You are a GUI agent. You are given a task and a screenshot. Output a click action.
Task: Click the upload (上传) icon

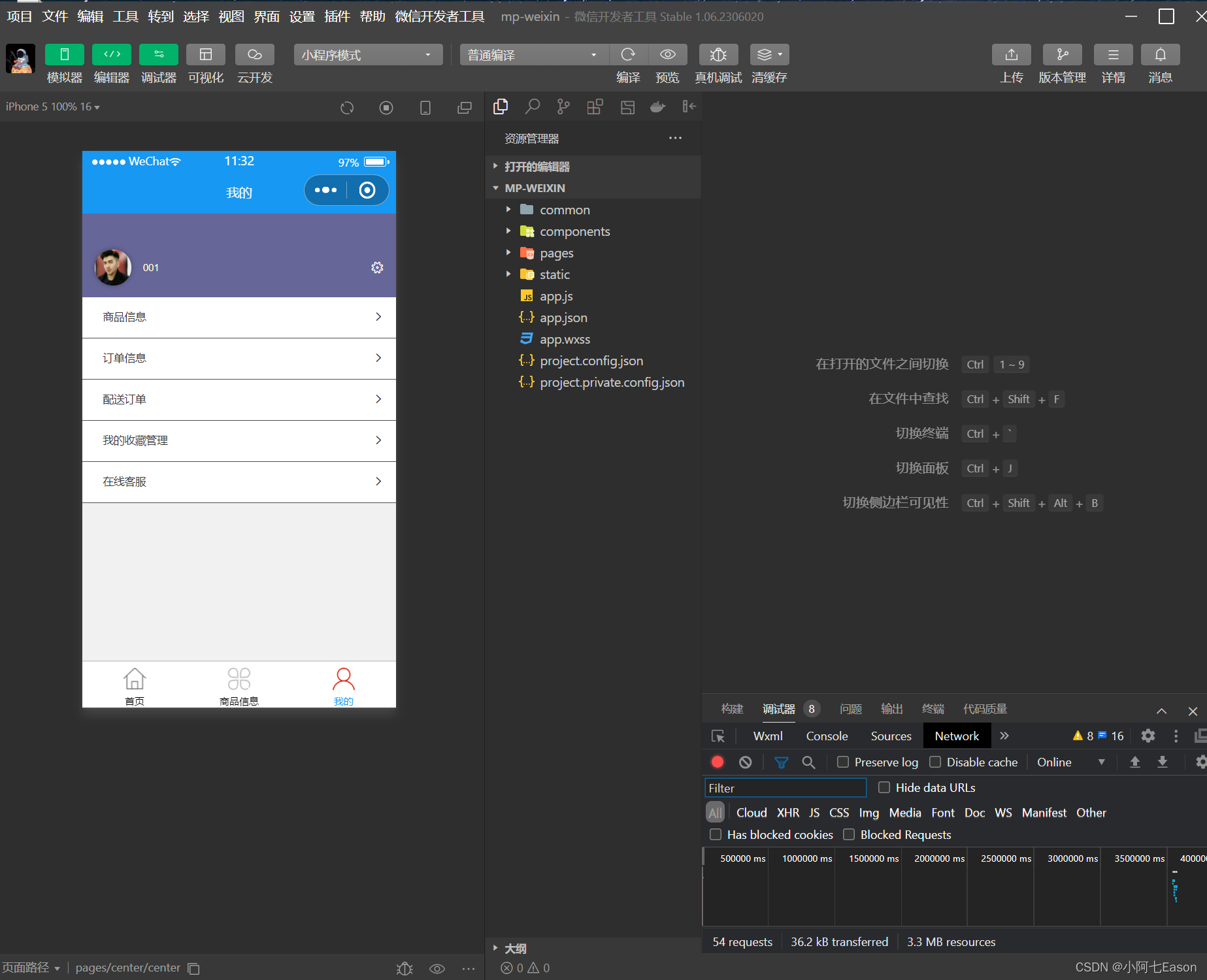[1011, 55]
